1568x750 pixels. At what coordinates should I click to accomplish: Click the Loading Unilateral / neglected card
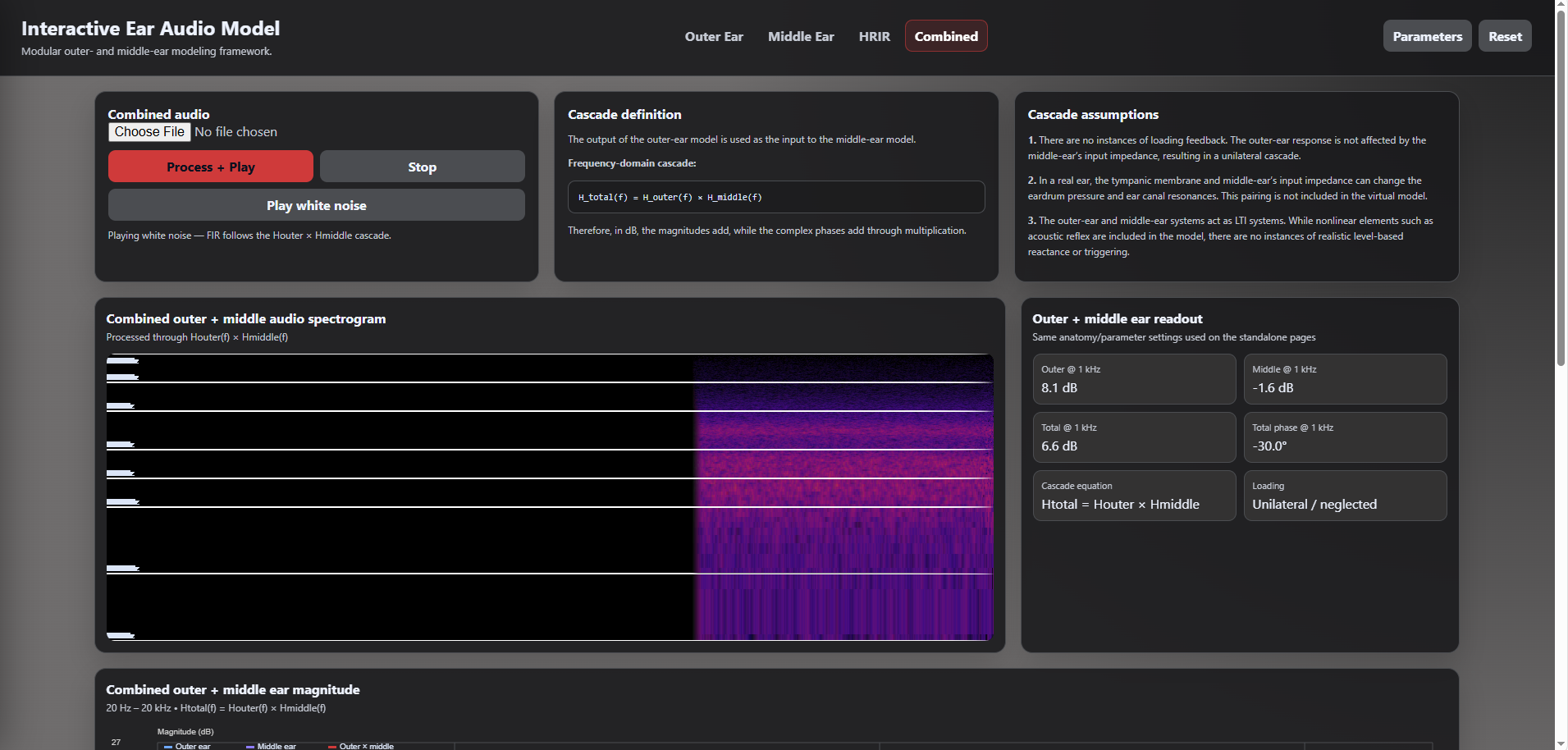click(1345, 496)
